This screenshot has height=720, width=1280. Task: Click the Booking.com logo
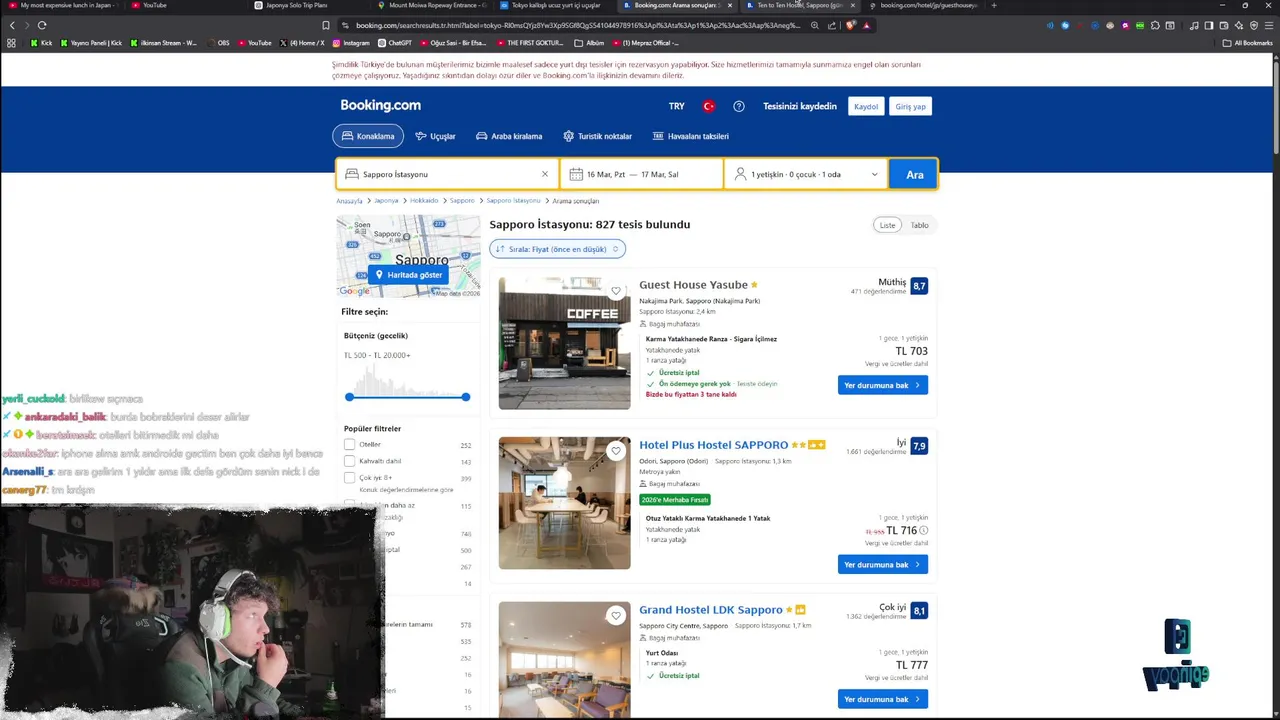pyautogui.click(x=380, y=105)
